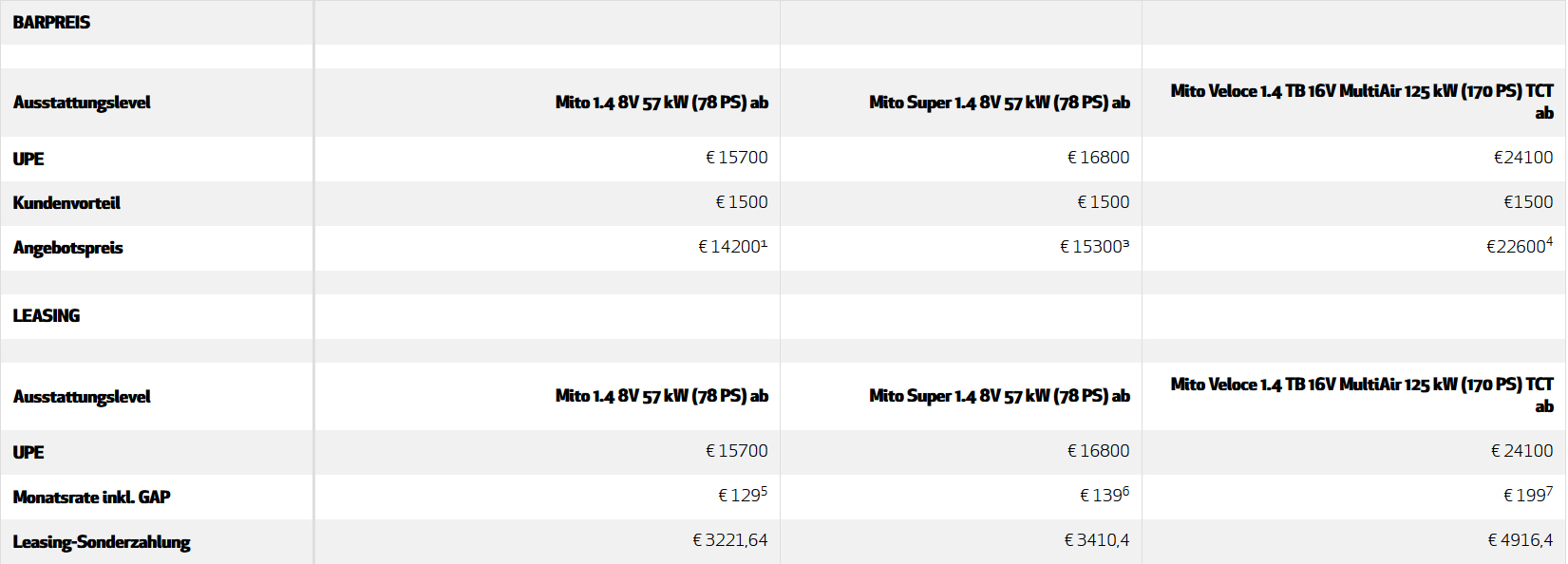This screenshot has width=1568, height=564.
Task: Click the Leasing-Sonderzahlung row label
Action: (102, 542)
